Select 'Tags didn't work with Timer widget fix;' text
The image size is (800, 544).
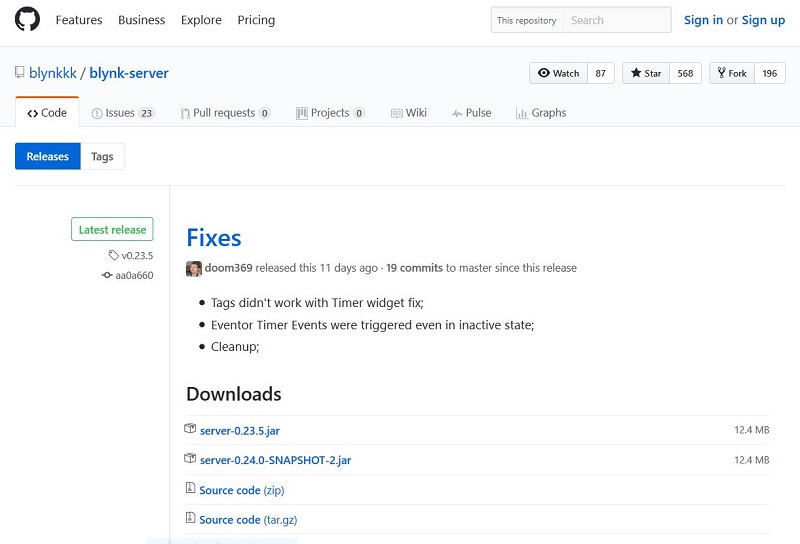pyautogui.click(x=317, y=303)
